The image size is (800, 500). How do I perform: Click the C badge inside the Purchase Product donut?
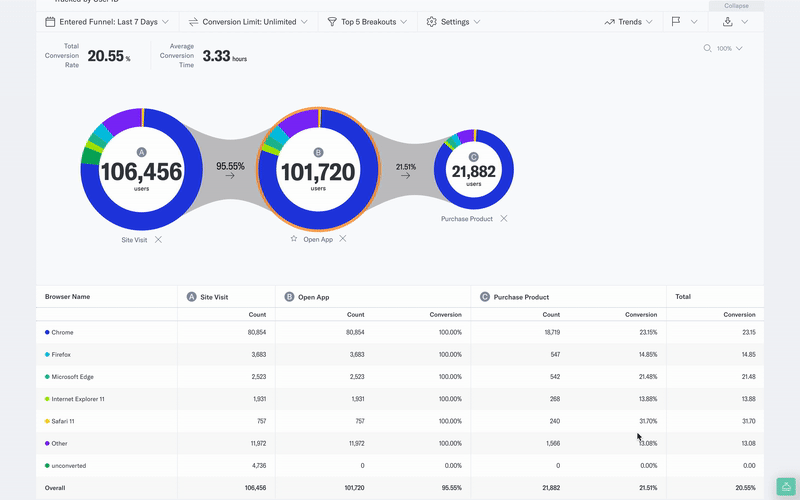click(x=473, y=157)
